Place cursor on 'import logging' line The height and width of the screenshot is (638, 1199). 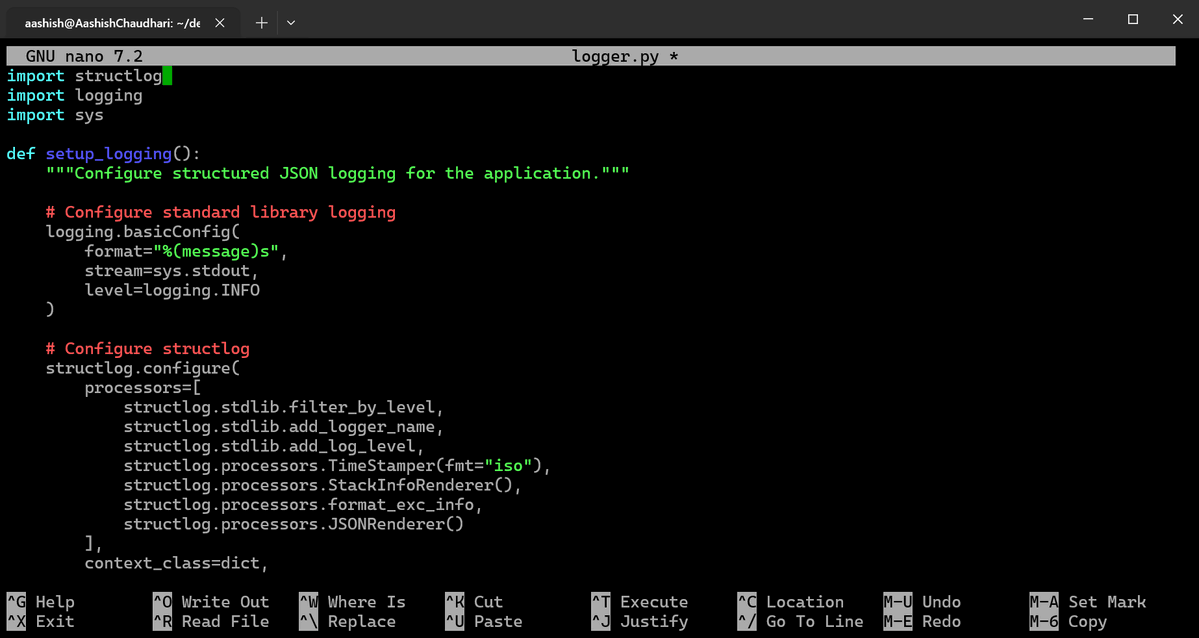point(75,96)
